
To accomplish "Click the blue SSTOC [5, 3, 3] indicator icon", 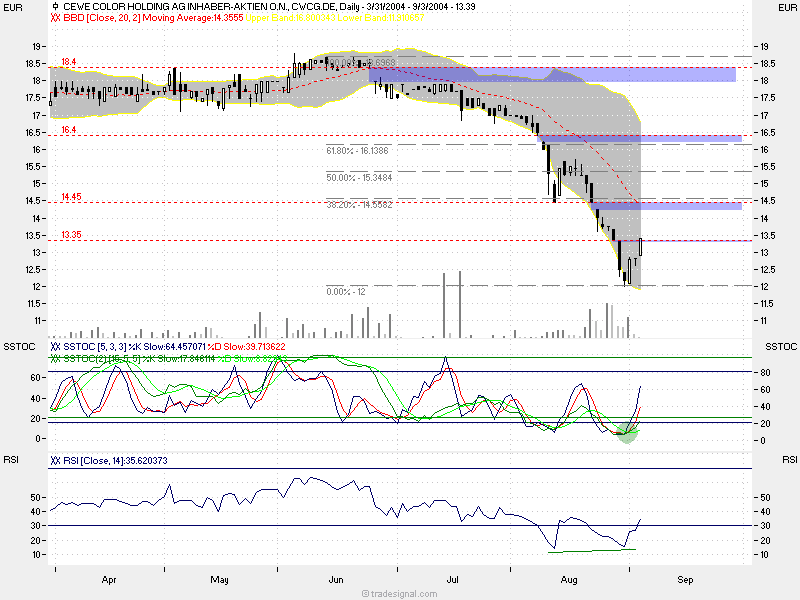I will 56,347.
